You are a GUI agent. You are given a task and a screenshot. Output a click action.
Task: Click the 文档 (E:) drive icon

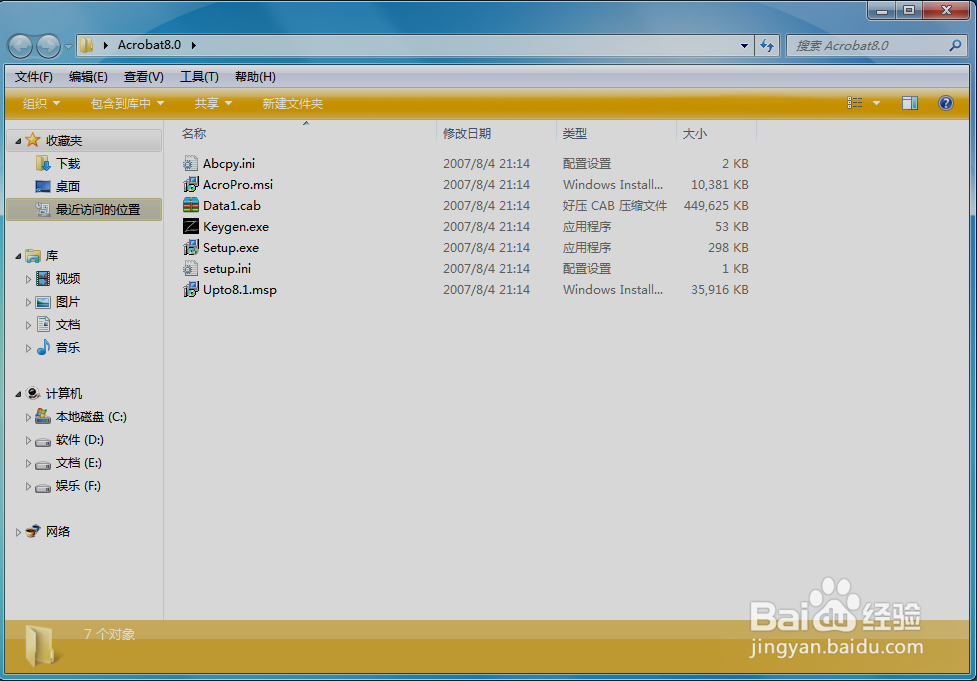click(43, 464)
